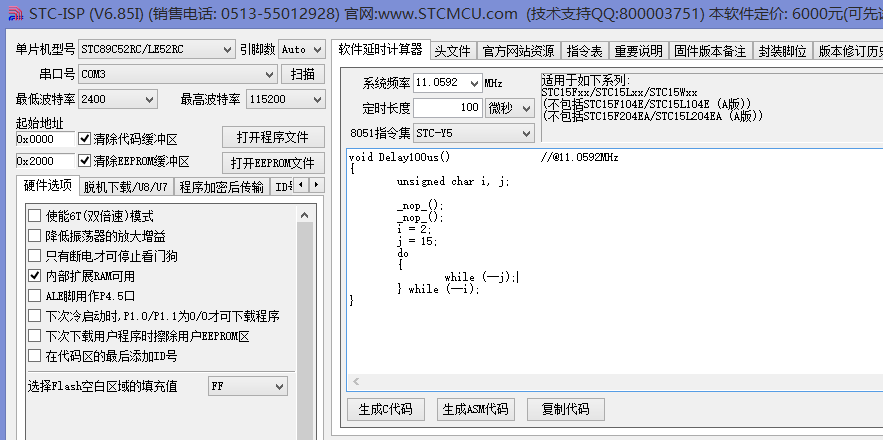Click 复制代码 button
This screenshot has width=883, height=440.
(x=565, y=409)
